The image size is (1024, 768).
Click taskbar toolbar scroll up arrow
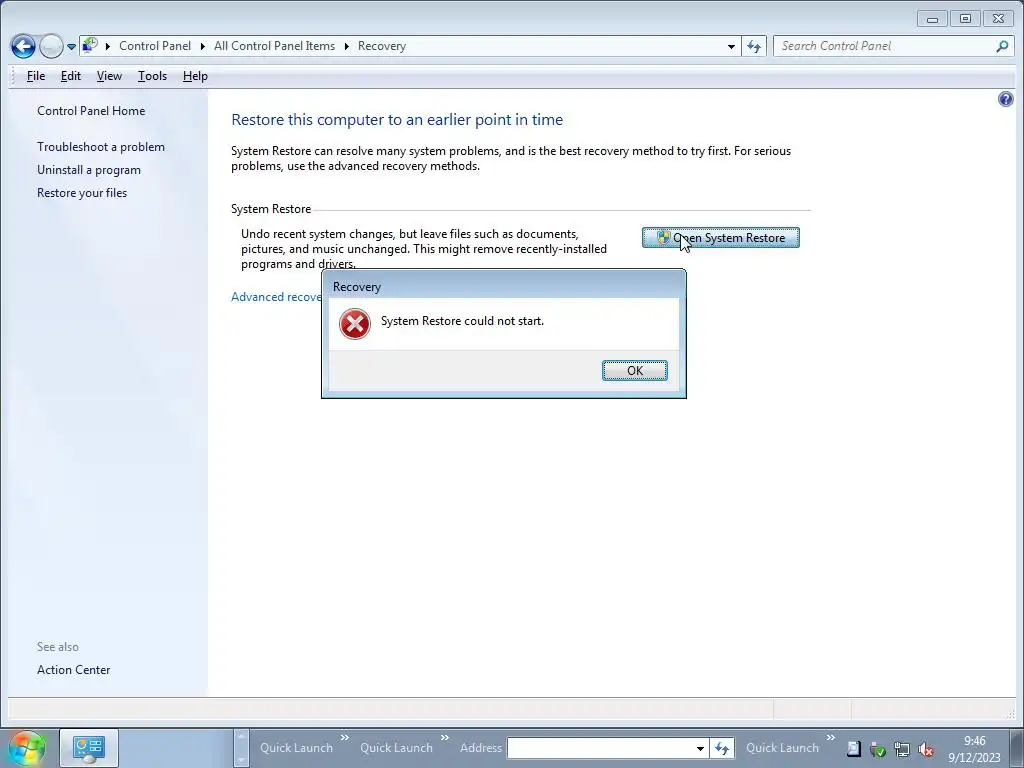coord(241,736)
